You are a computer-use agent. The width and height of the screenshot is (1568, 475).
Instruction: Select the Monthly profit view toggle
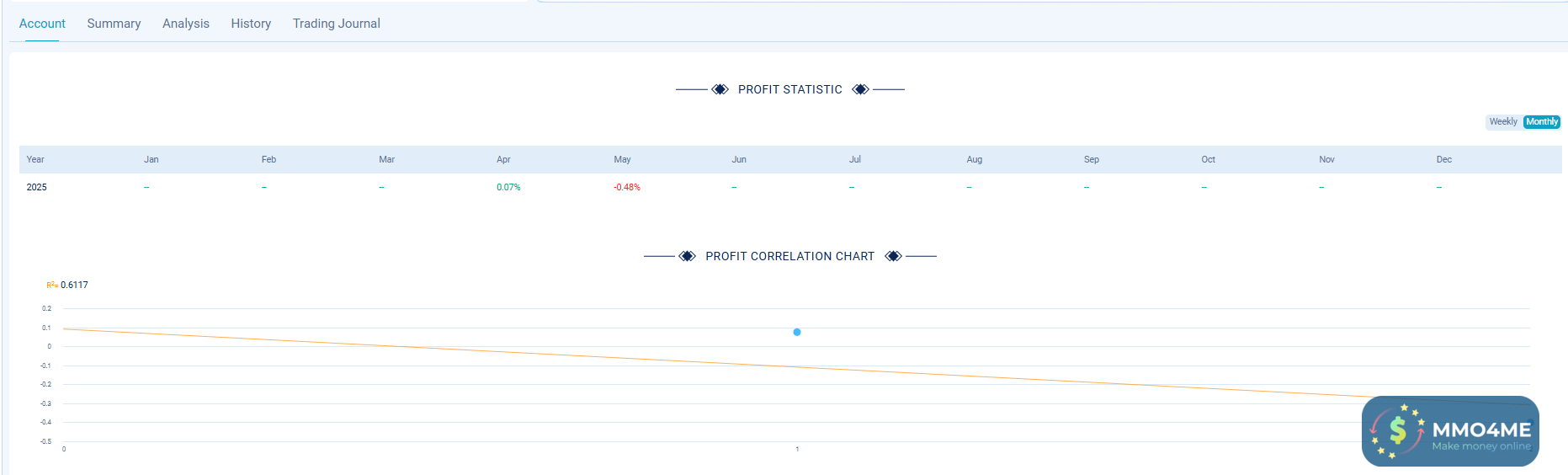click(1542, 122)
